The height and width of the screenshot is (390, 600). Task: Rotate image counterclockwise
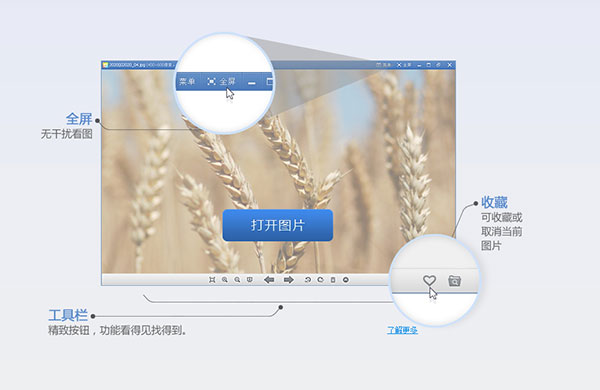(308, 280)
